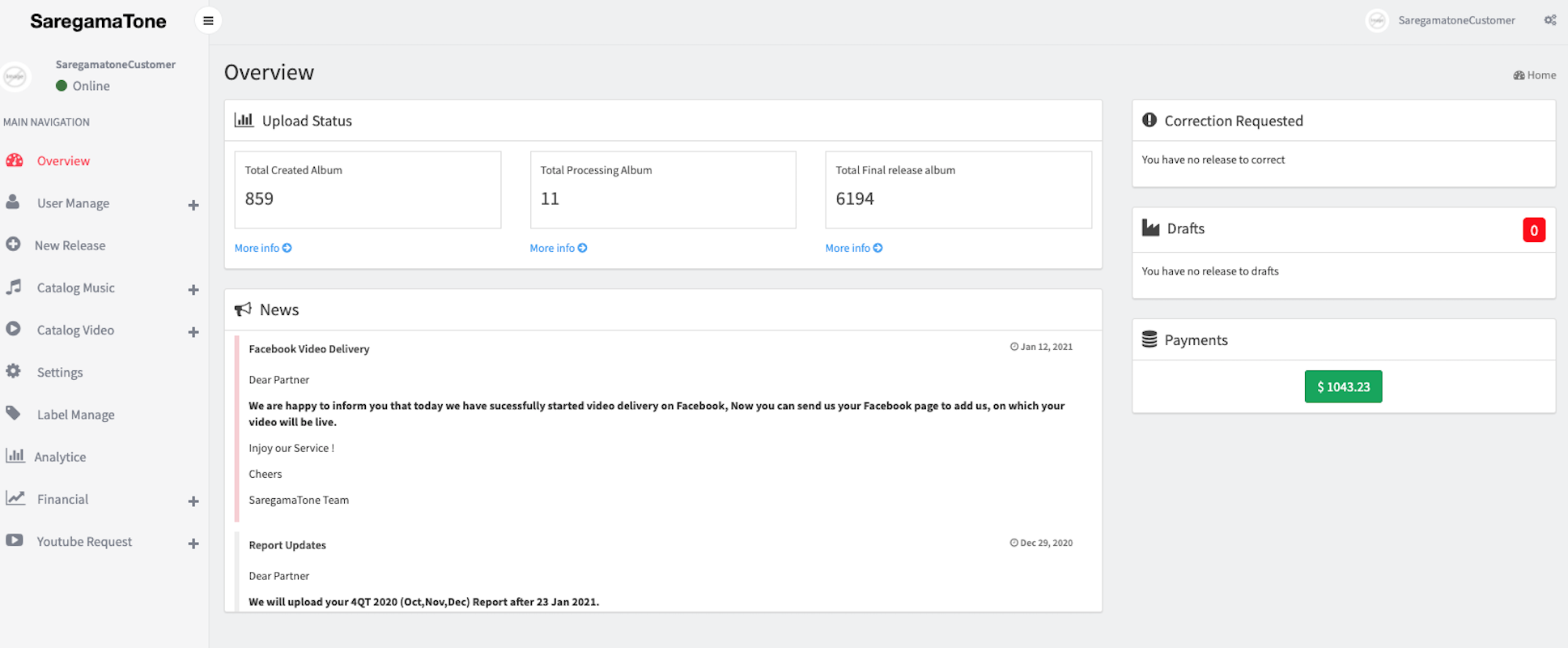Click the Catalog Music note icon
The image size is (1568, 648).
[14, 287]
